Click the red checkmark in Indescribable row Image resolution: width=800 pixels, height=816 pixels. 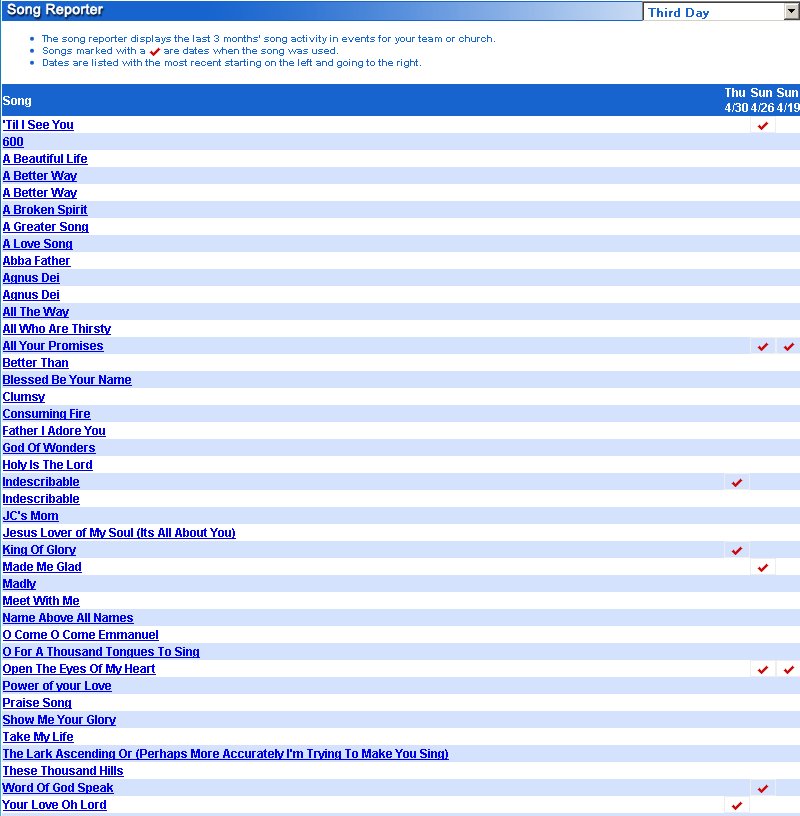(x=737, y=483)
